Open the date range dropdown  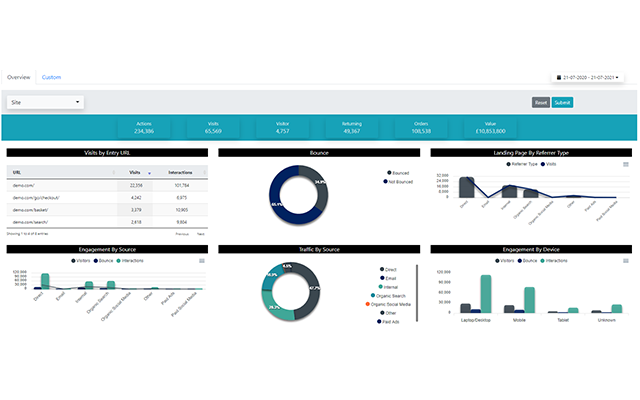click(x=588, y=77)
